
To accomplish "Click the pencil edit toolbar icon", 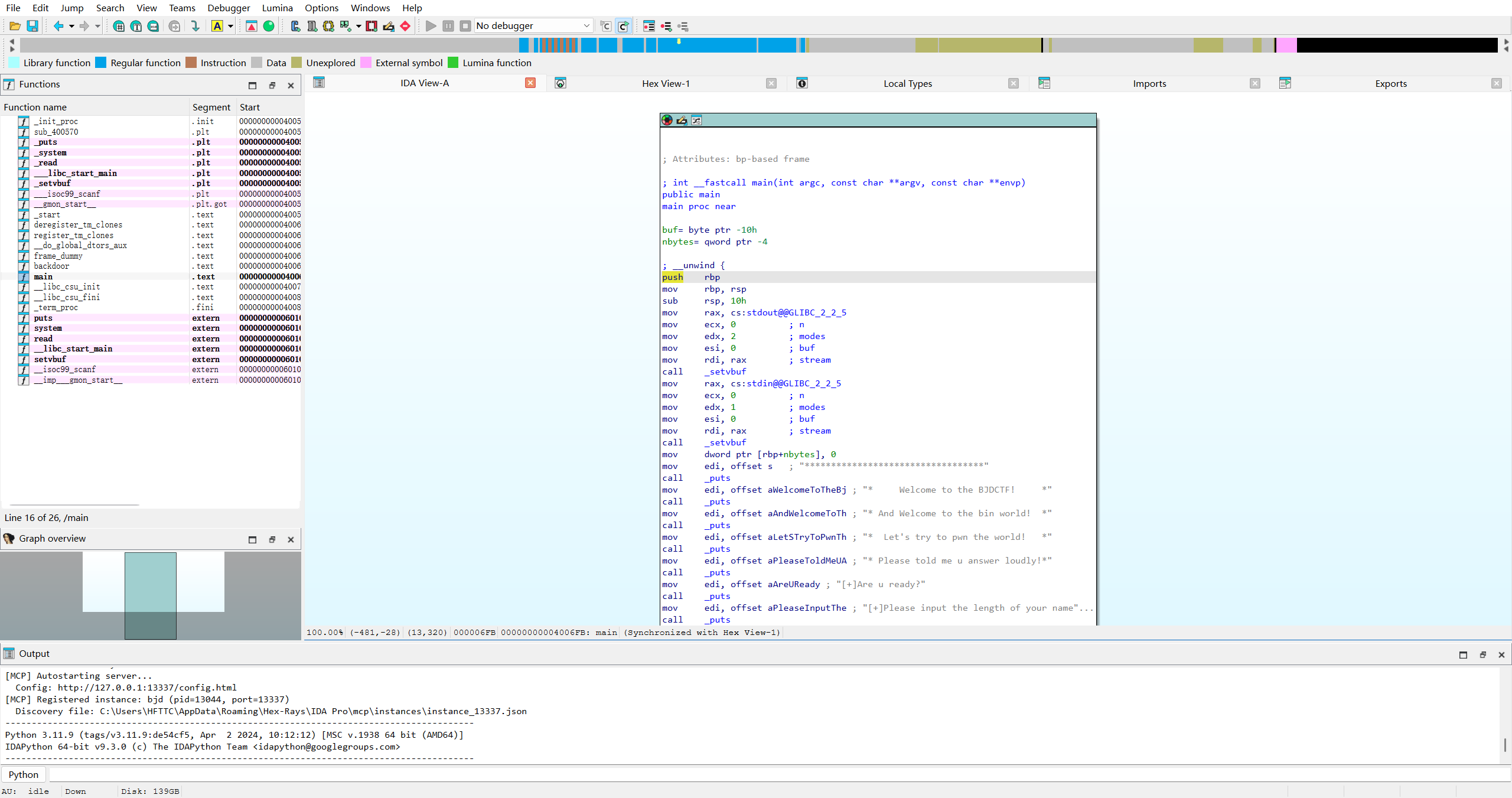I will [388, 26].
